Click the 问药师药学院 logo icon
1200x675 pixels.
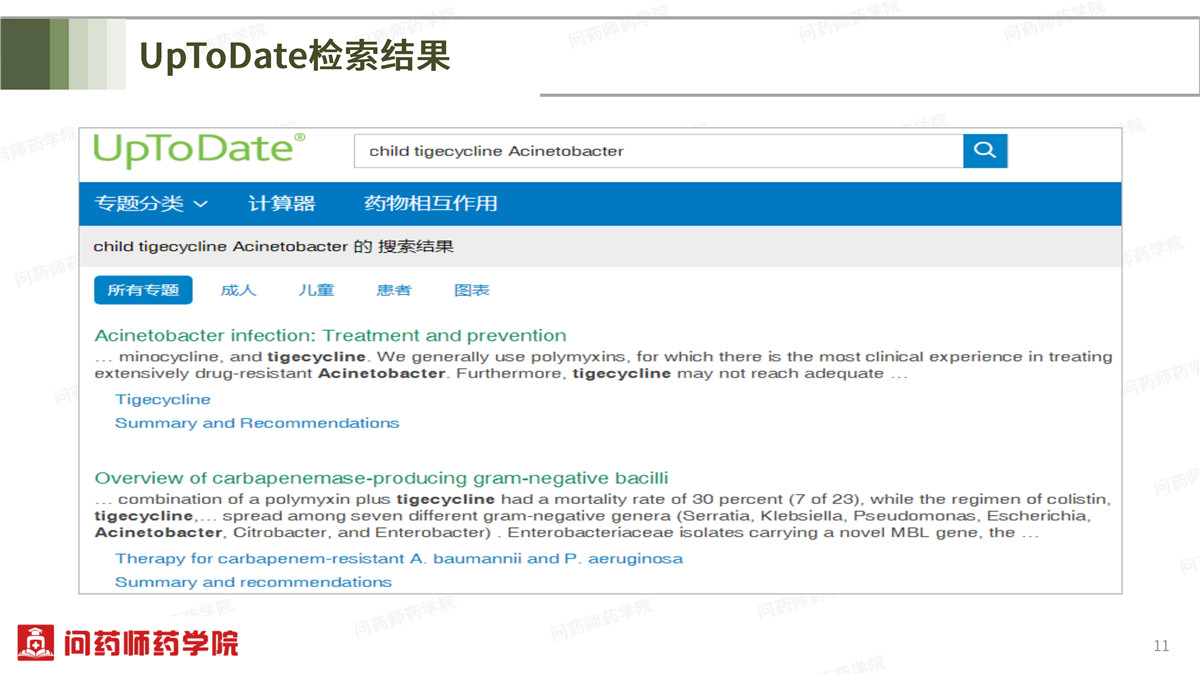pyautogui.click(x=35, y=643)
